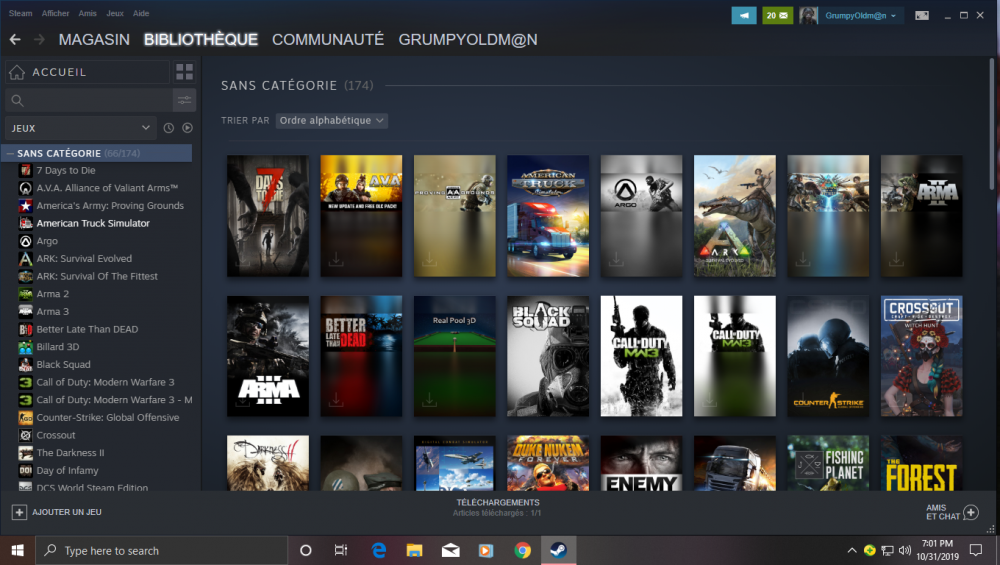This screenshot has width=1000, height=565.
Task: Toggle the collections grid view icon
Action: (184, 72)
